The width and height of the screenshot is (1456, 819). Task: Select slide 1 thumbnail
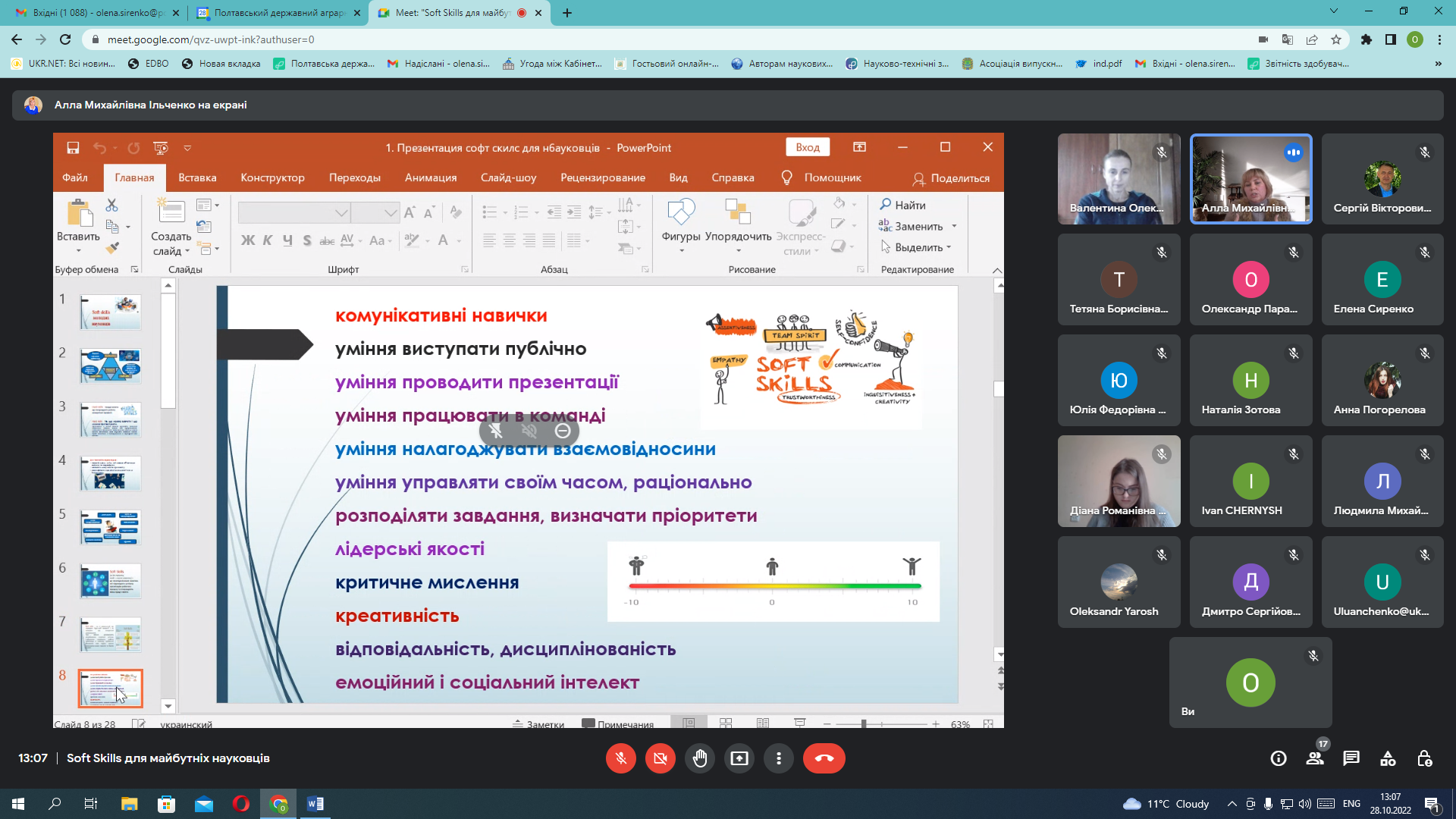click(111, 312)
